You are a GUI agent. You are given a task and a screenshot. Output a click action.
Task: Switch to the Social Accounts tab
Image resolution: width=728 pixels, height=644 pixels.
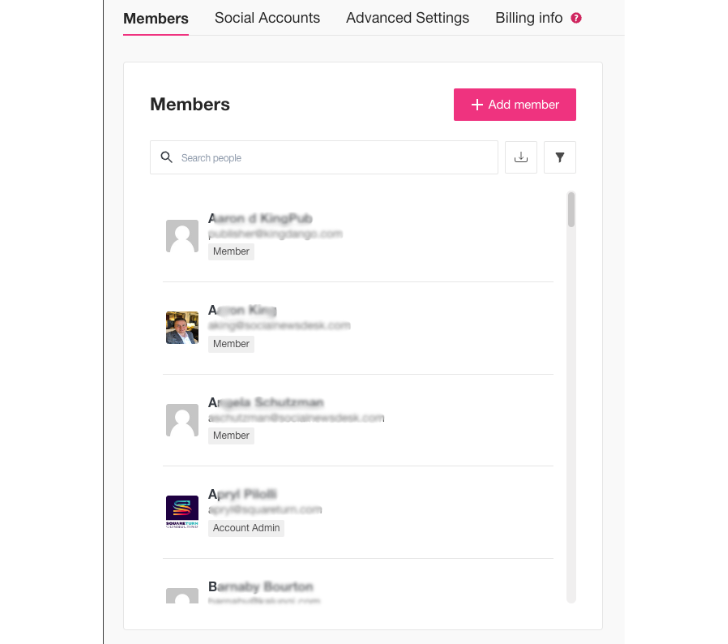point(267,18)
